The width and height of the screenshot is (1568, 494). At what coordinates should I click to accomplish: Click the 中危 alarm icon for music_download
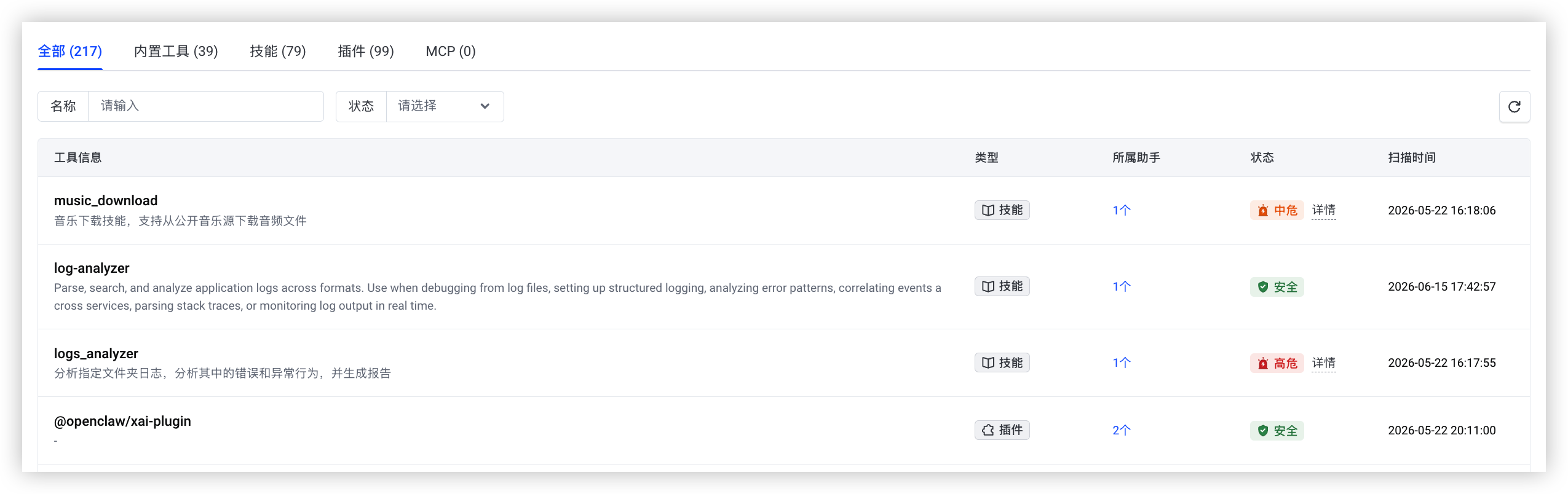pyautogui.click(x=1262, y=211)
